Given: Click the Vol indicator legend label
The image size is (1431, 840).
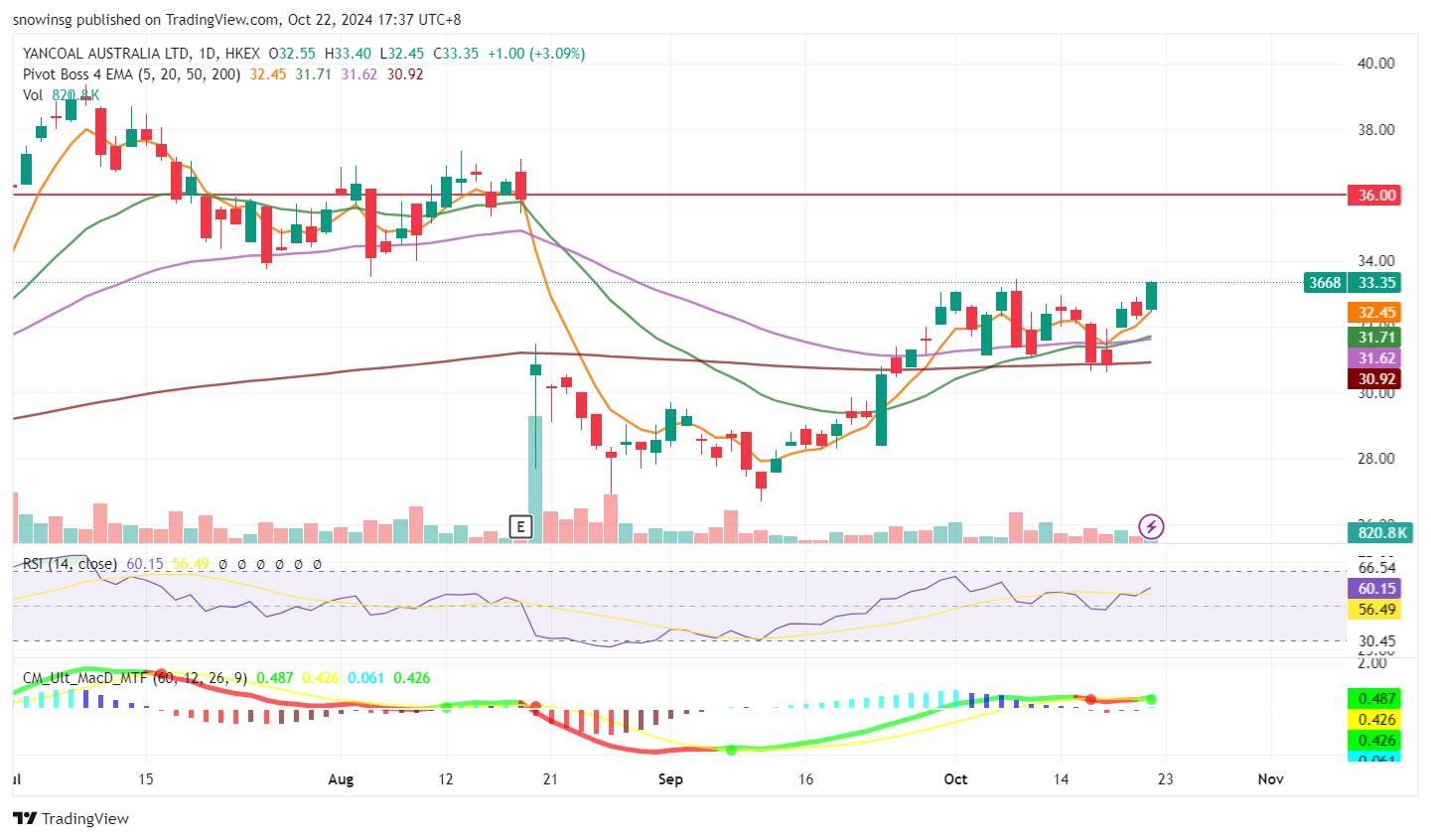Looking at the screenshot, I should tap(33, 95).
